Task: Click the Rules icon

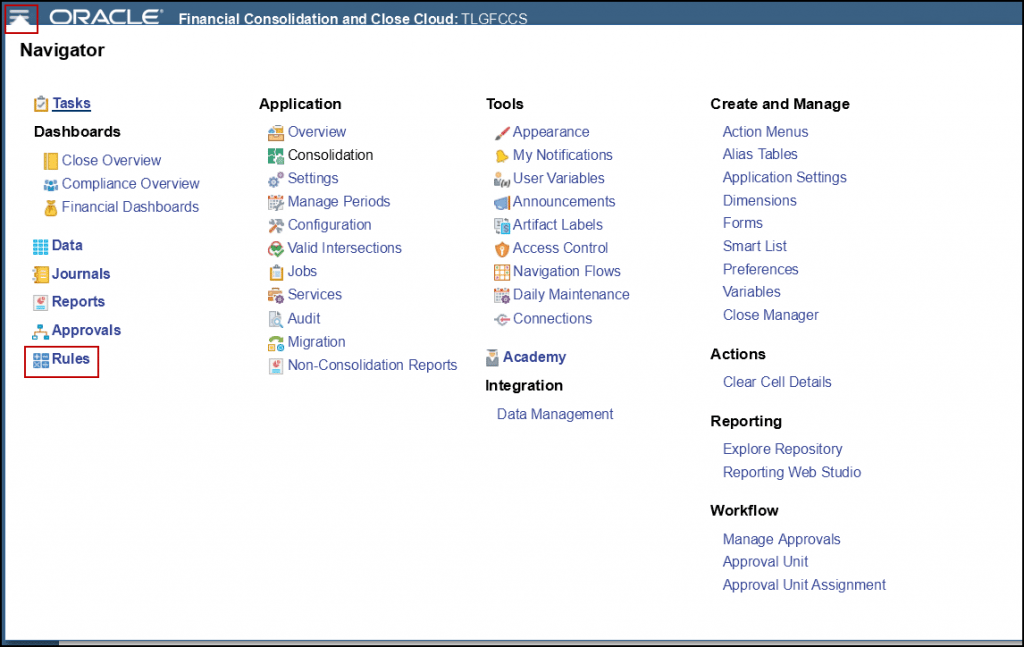Action: pyautogui.click(x=40, y=360)
